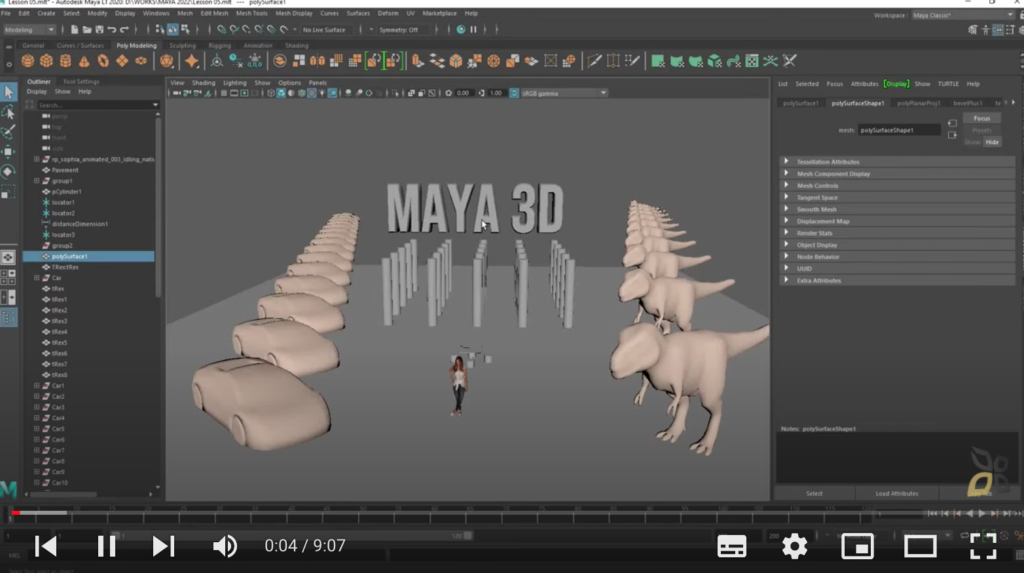Choose the Rotate tool in the toolbox
Image resolution: width=1024 pixels, height=573 pixels.
[8, 172]
